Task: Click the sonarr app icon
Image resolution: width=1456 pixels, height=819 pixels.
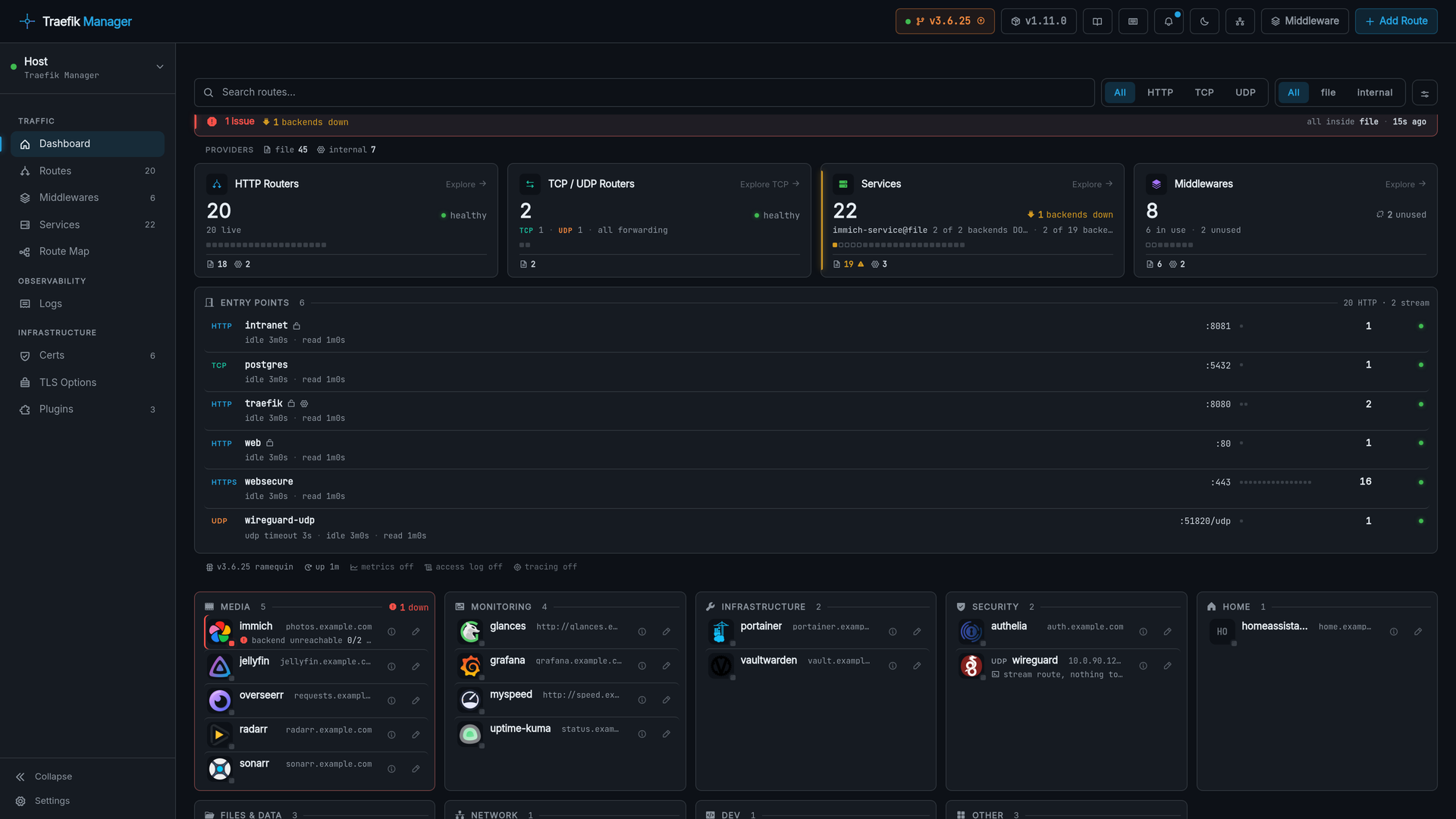Action: pos(220,769)
